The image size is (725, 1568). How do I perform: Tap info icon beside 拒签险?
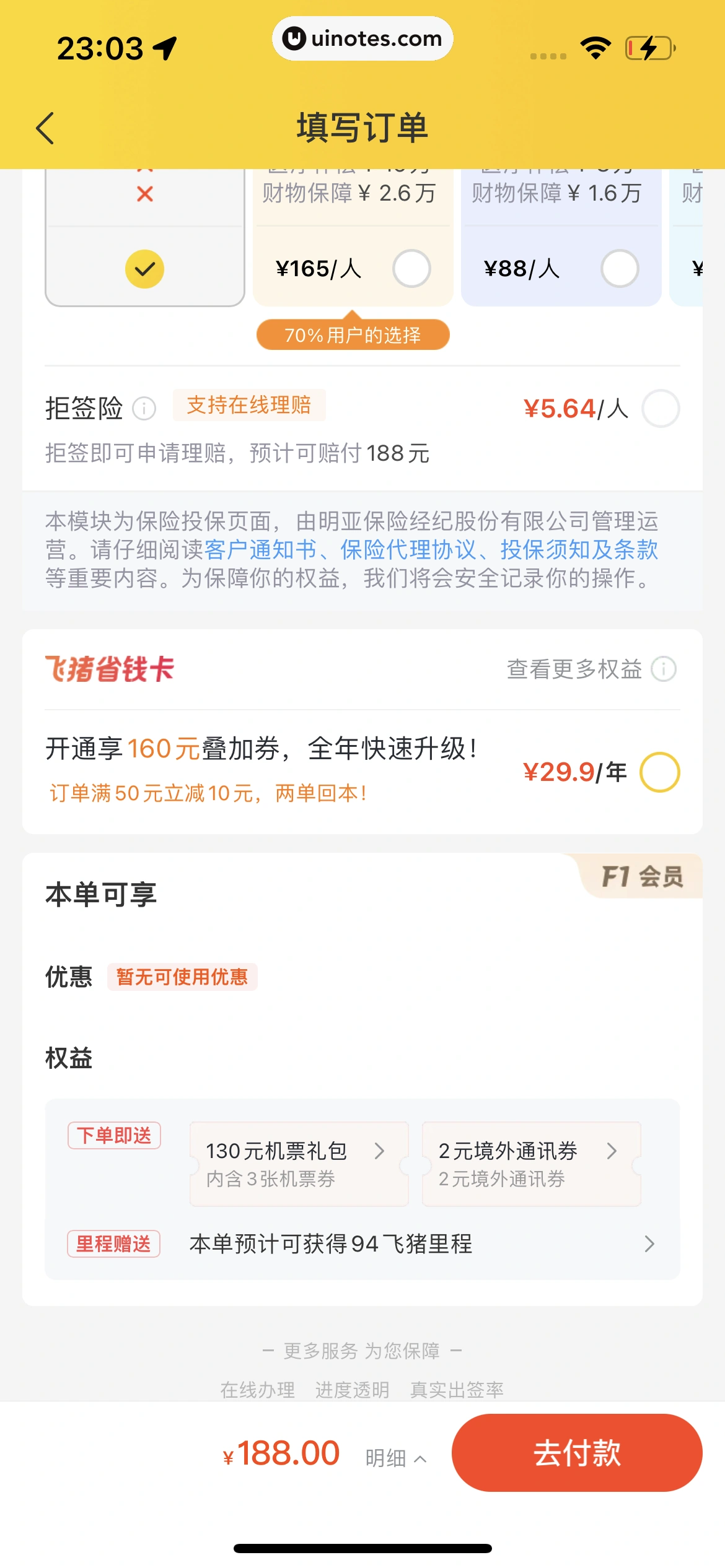coord(144,409)
